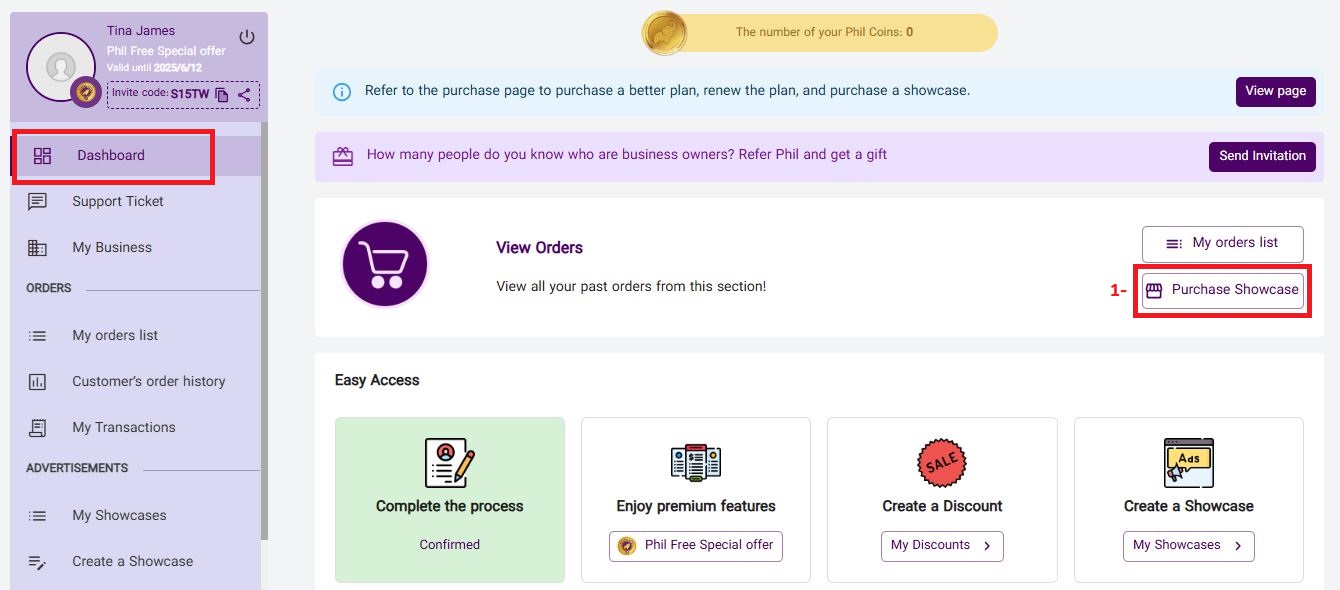Click the Create a Discount sale badge icon
The height and width of the screenshot is (590, 1340).
[942, 463]
